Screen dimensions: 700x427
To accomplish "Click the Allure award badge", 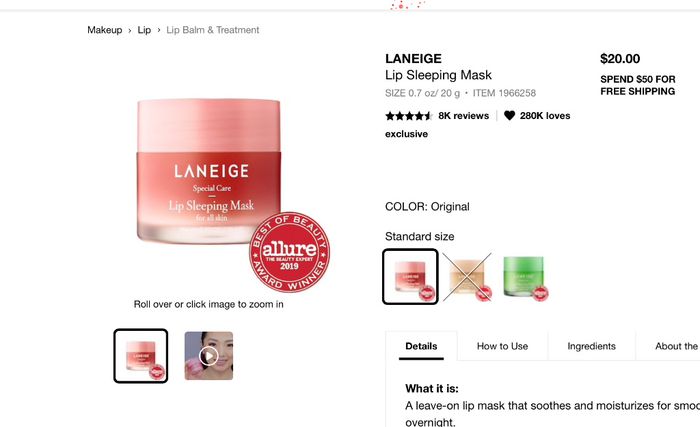I will click(289, 252).
